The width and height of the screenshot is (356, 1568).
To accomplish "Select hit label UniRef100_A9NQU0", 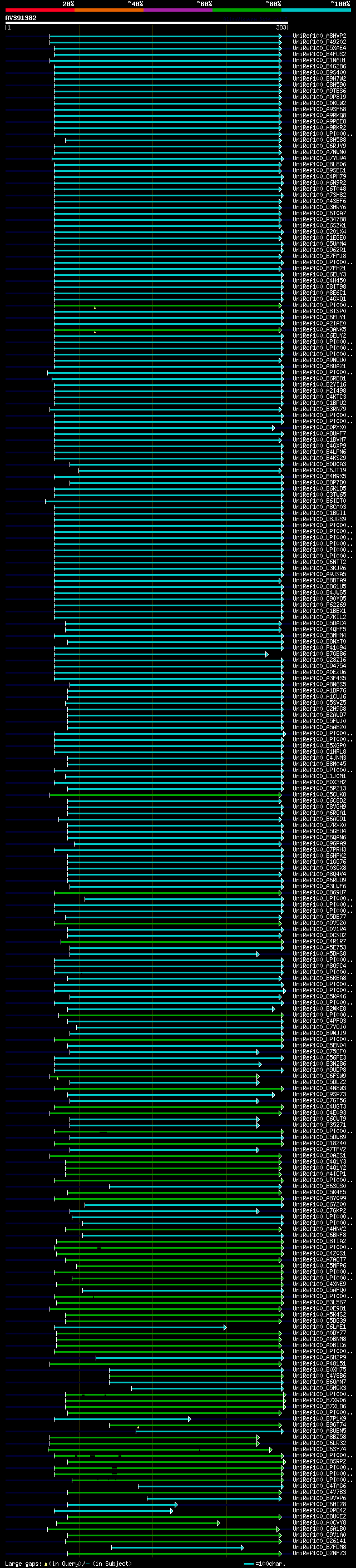I will [319, 360].
